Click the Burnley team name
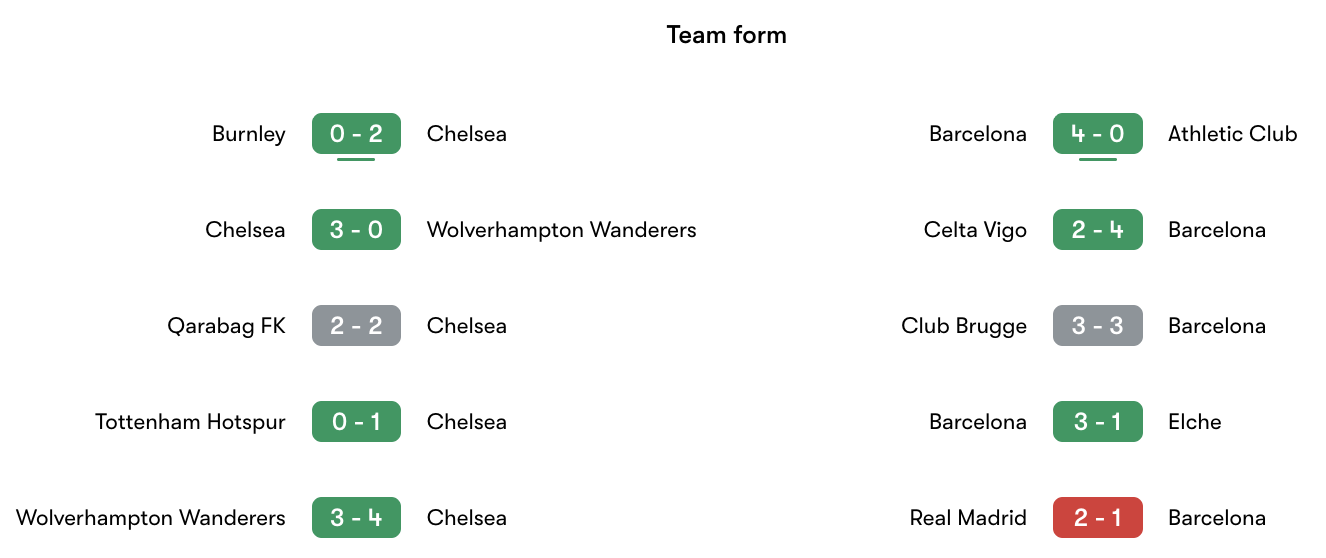Image resolution: width=1326 pixels, height=558 pixels. click(x=248, y=134)
